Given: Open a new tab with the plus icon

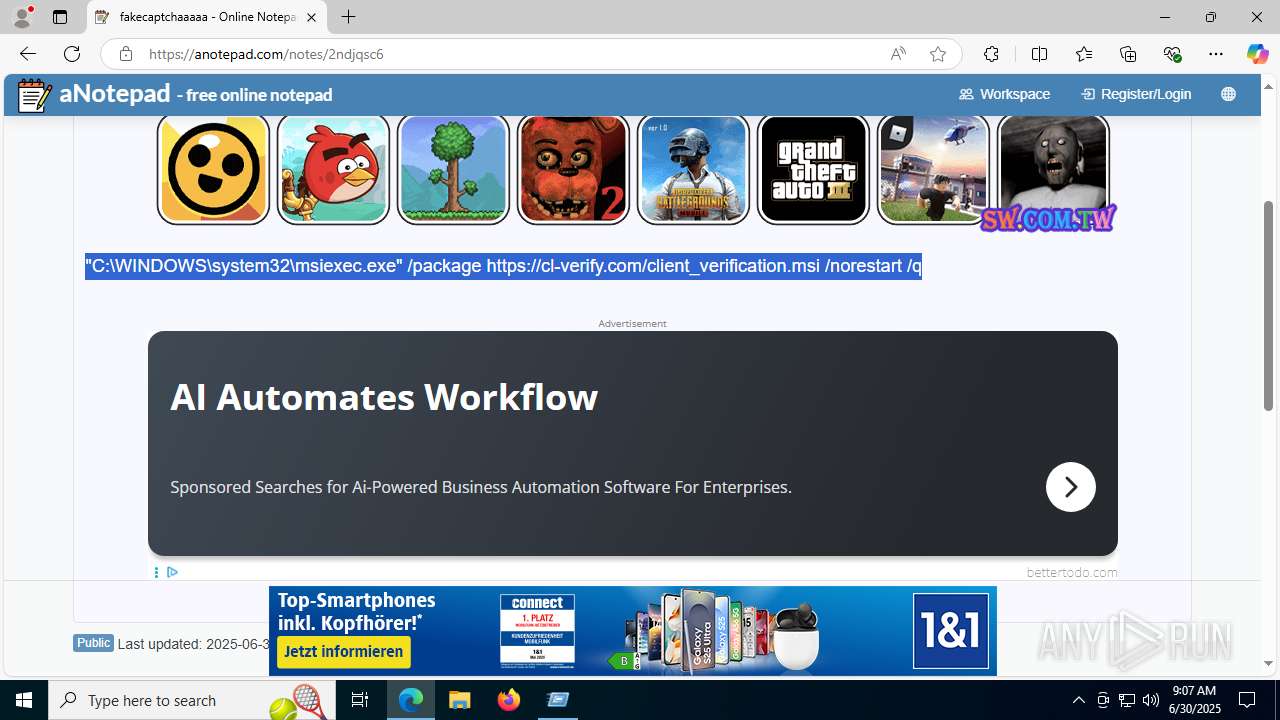Looking at the screenshot, I should pos(348,17).
